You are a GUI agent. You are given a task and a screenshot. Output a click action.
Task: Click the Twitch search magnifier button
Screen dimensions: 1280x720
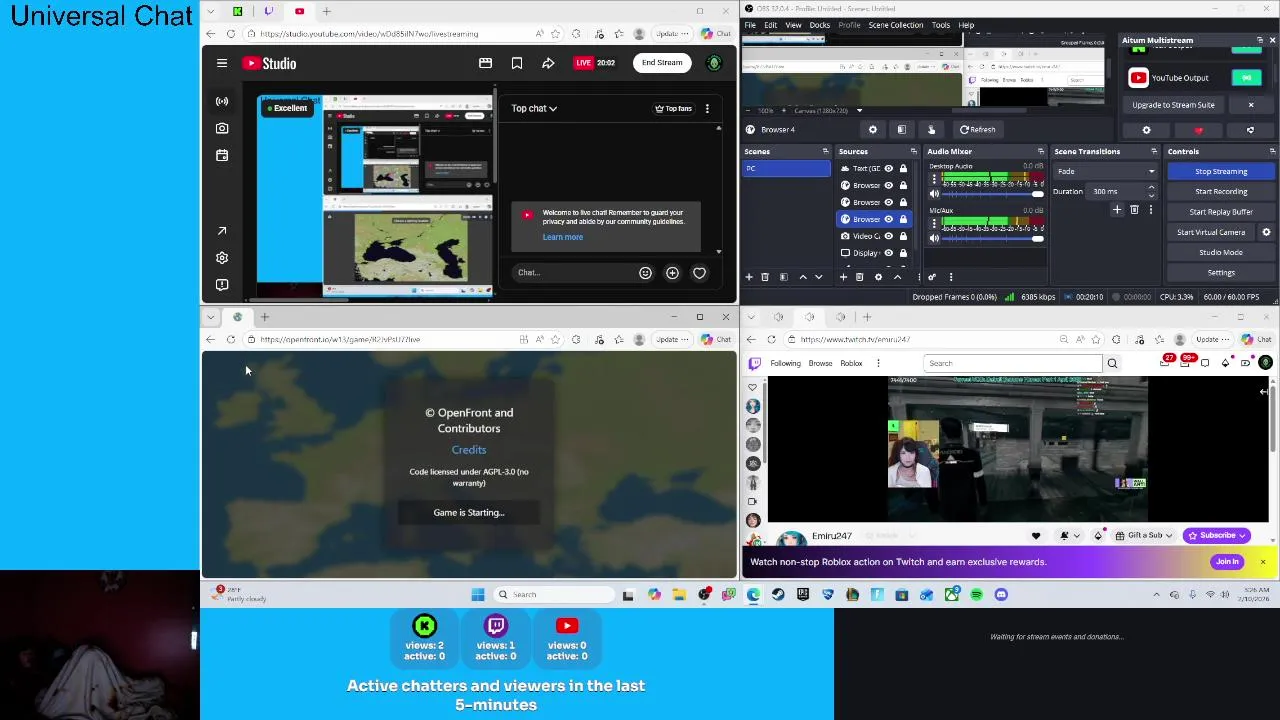[x=1112, y=363]
